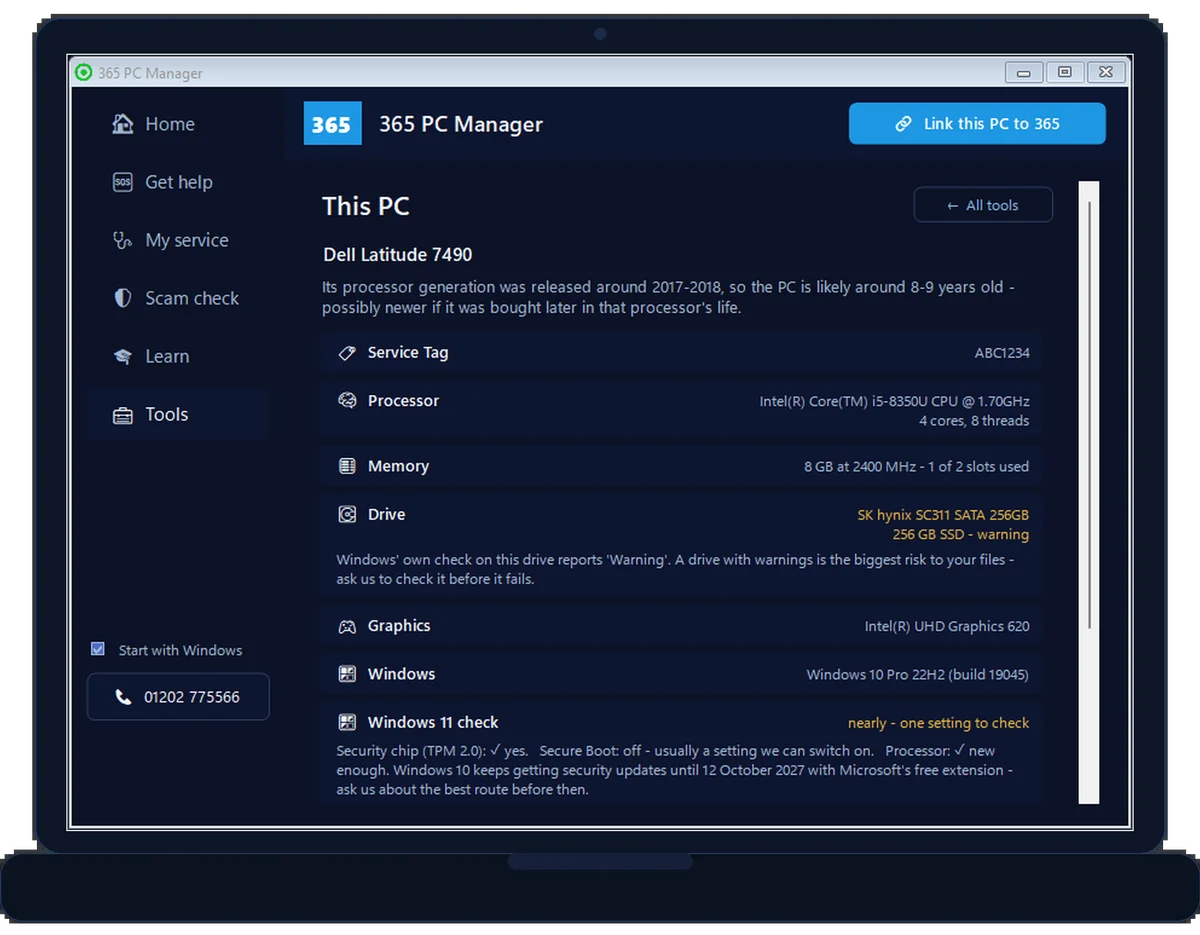
Task: Click the chain link icon in Link button
Action: click(903, 124)
